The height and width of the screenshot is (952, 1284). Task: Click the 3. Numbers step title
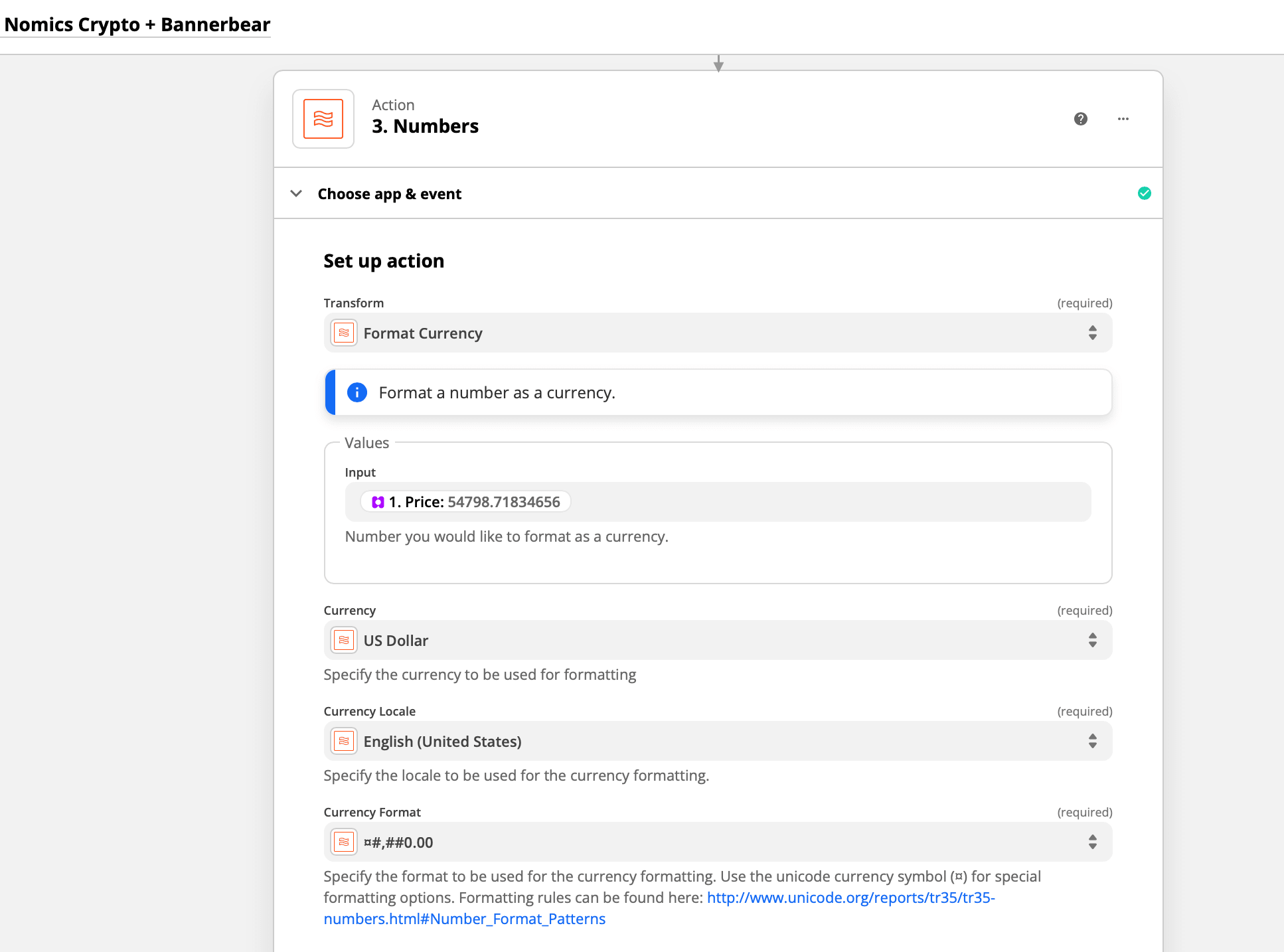(x=425, y=126)
